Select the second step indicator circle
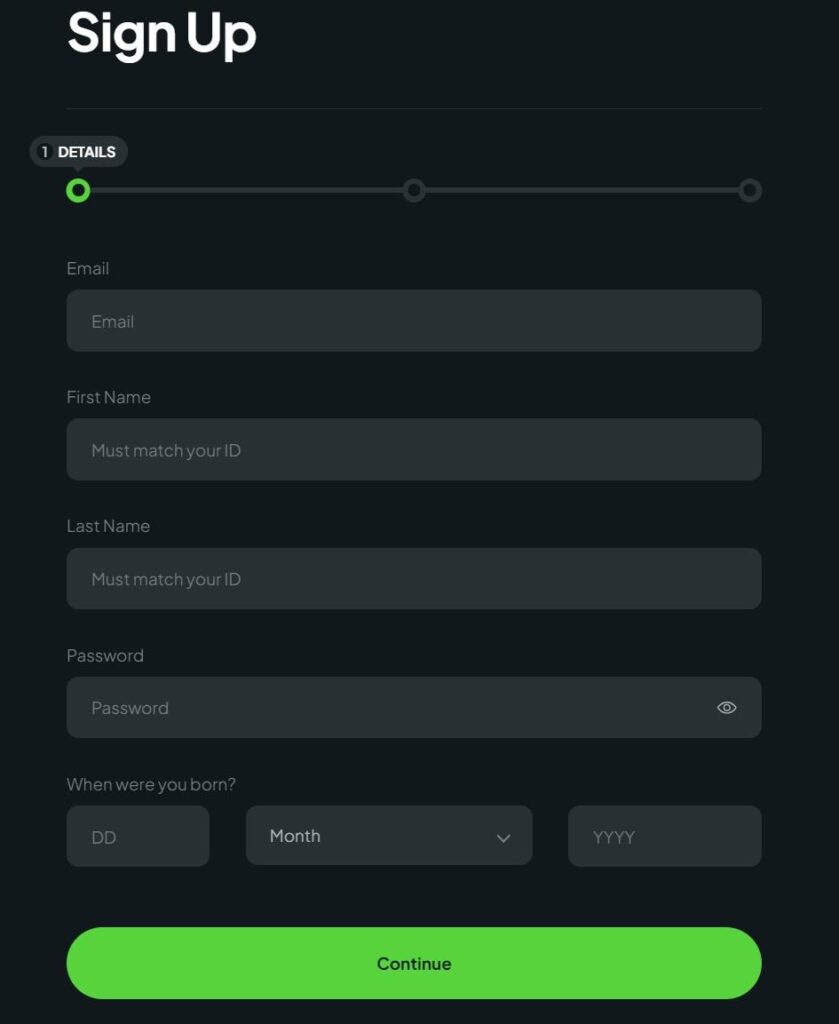Screen dimensions: 839x1024 [415, 190]
